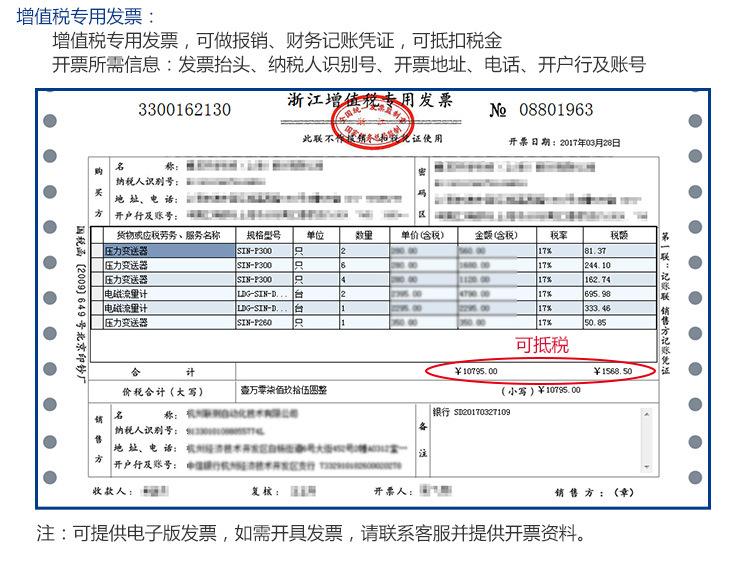Click the 数量 column header

(364, 235)
